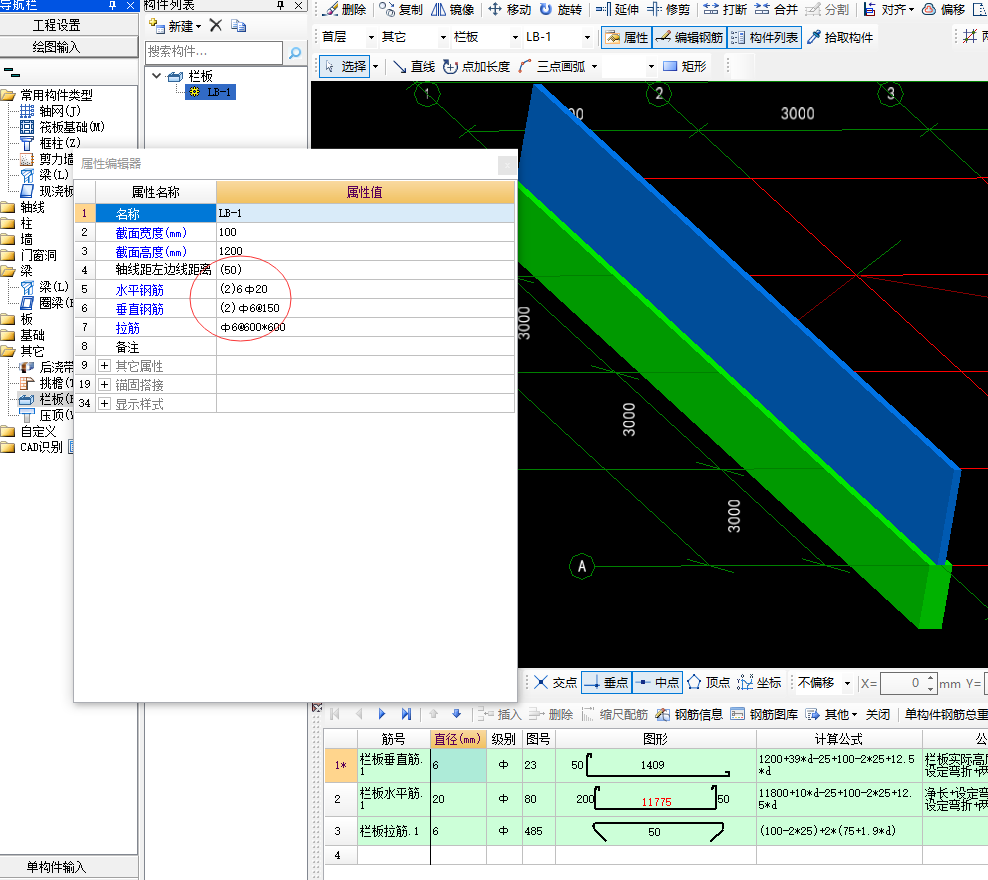The image size is (988, 880).
Task: Toggle the 属性 properties panel button
Action: (x=627, y=37)
